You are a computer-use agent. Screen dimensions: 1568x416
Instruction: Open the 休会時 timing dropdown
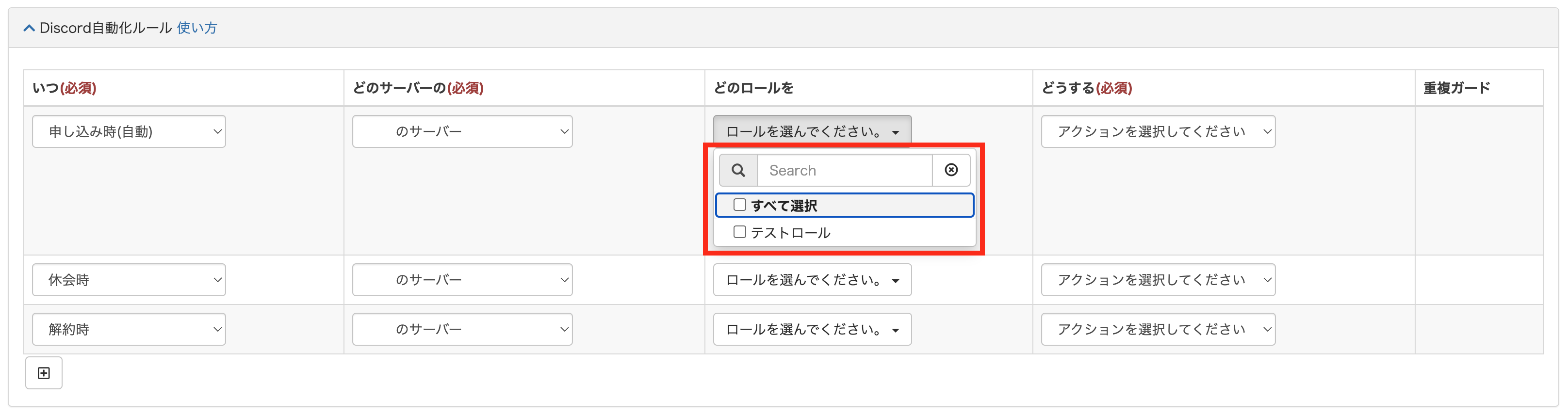coord(129,280)
